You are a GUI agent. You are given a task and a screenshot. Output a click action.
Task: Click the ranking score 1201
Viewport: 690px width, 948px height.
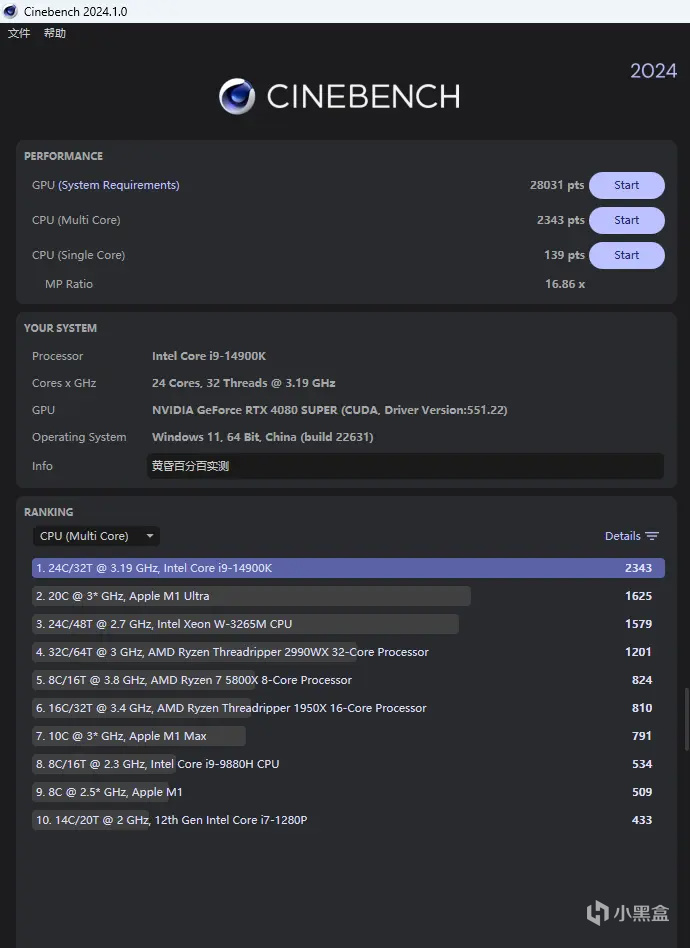click(x=639, y=652)
